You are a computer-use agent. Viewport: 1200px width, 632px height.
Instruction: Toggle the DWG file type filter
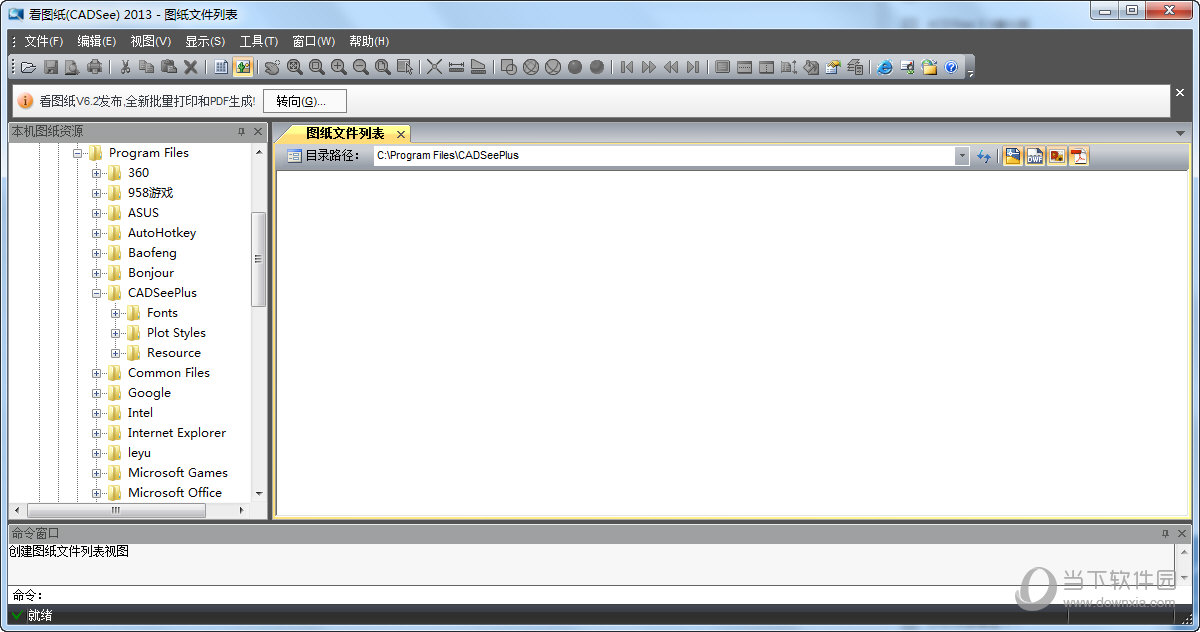(x=1013, y=156)
